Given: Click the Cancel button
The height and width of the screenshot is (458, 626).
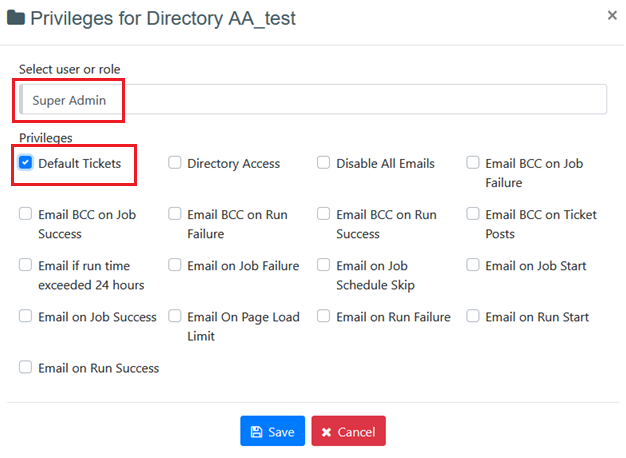Looking at the screenshot, I should click(x=347, y=431).
